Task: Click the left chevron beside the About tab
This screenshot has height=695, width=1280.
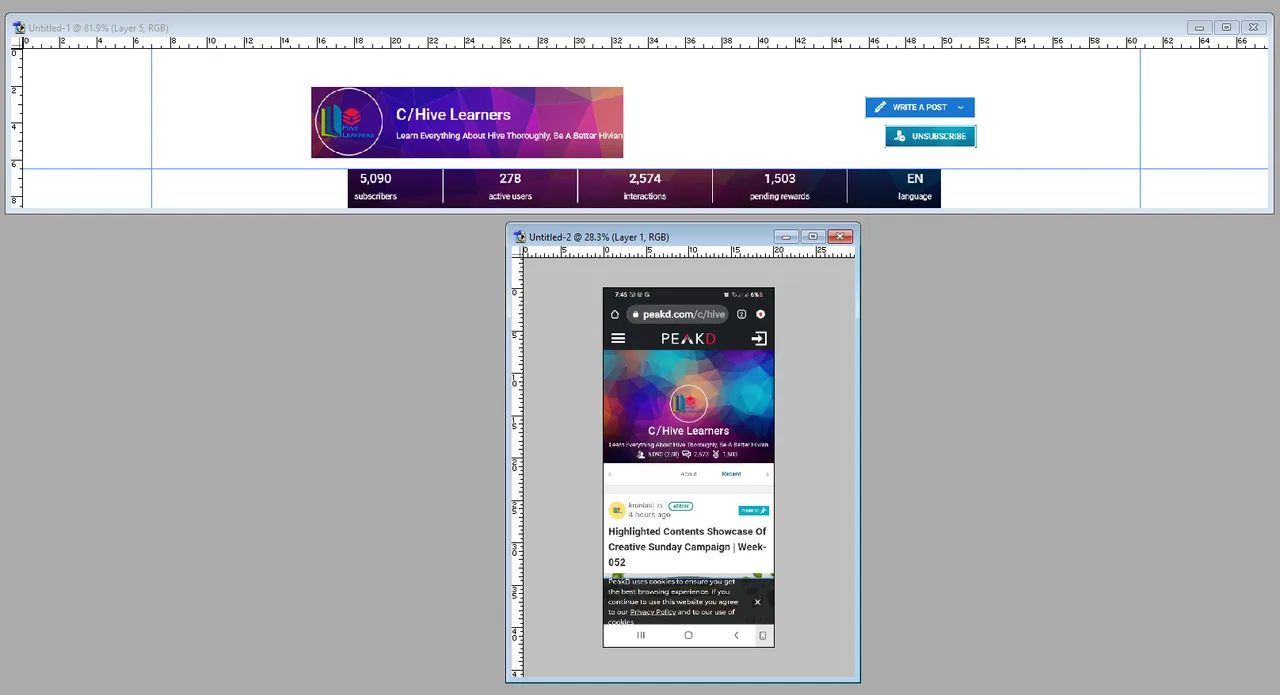Action: tap(609, 474)
